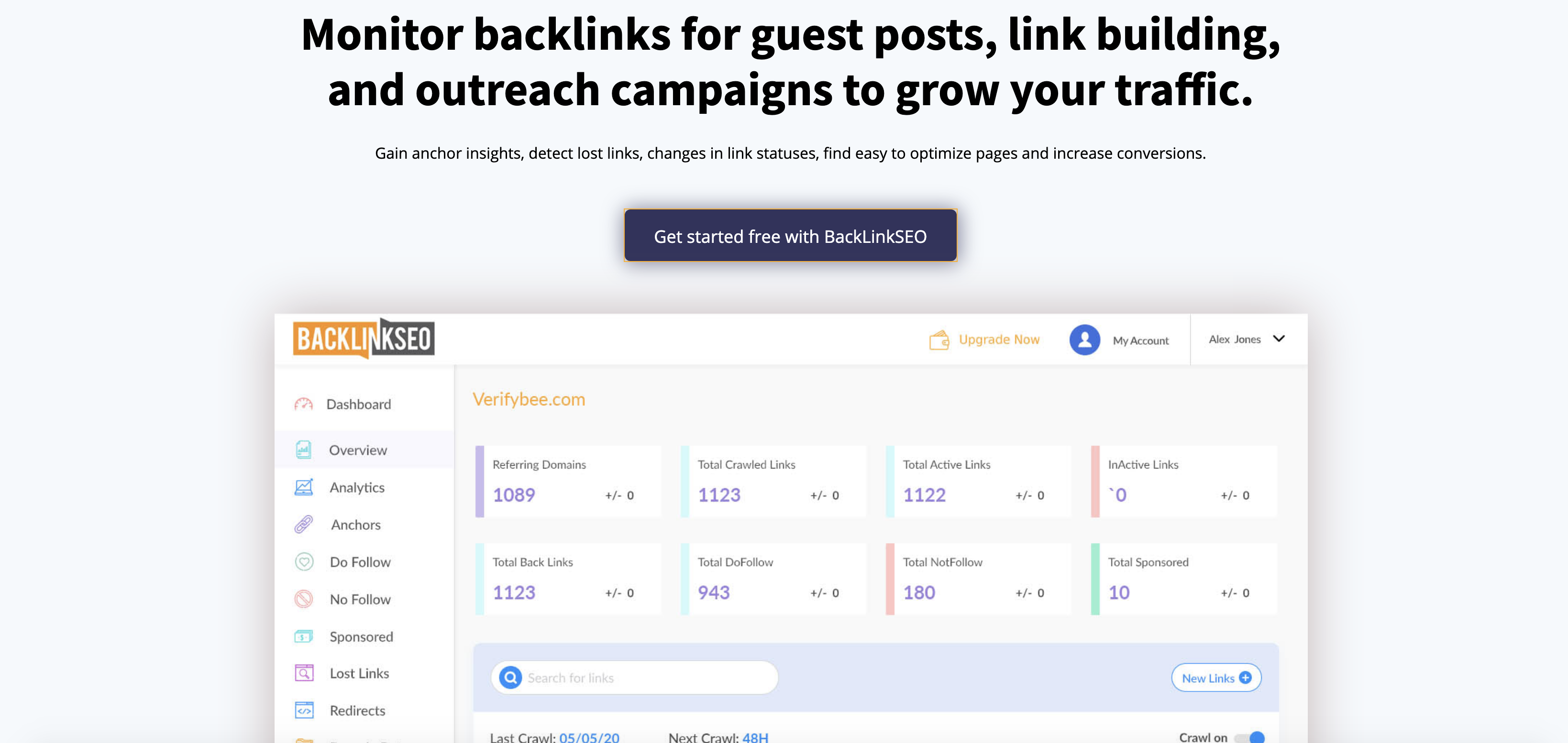
Task: Click the Do Follow heart icon
Action: tap(304, 562)
